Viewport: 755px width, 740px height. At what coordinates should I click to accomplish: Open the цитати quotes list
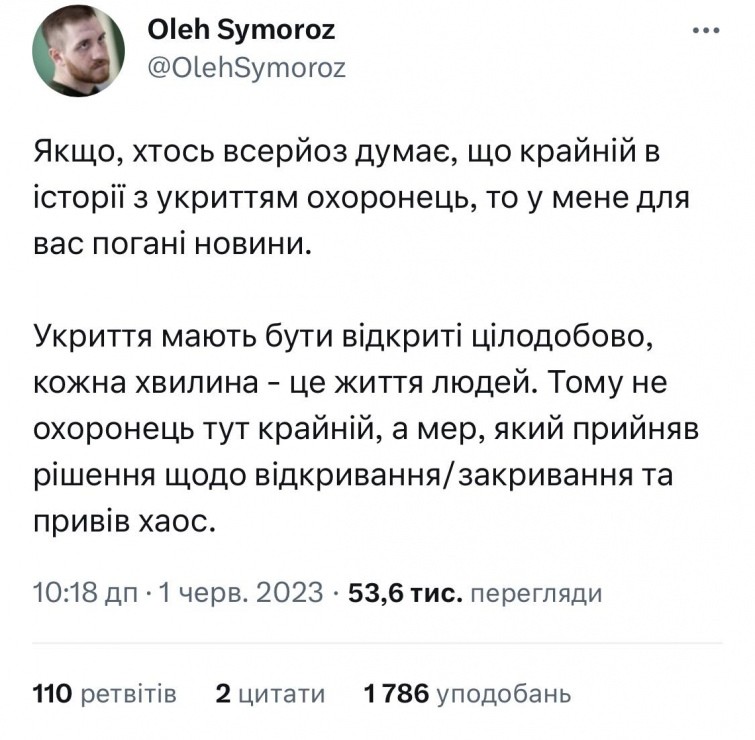283,693
